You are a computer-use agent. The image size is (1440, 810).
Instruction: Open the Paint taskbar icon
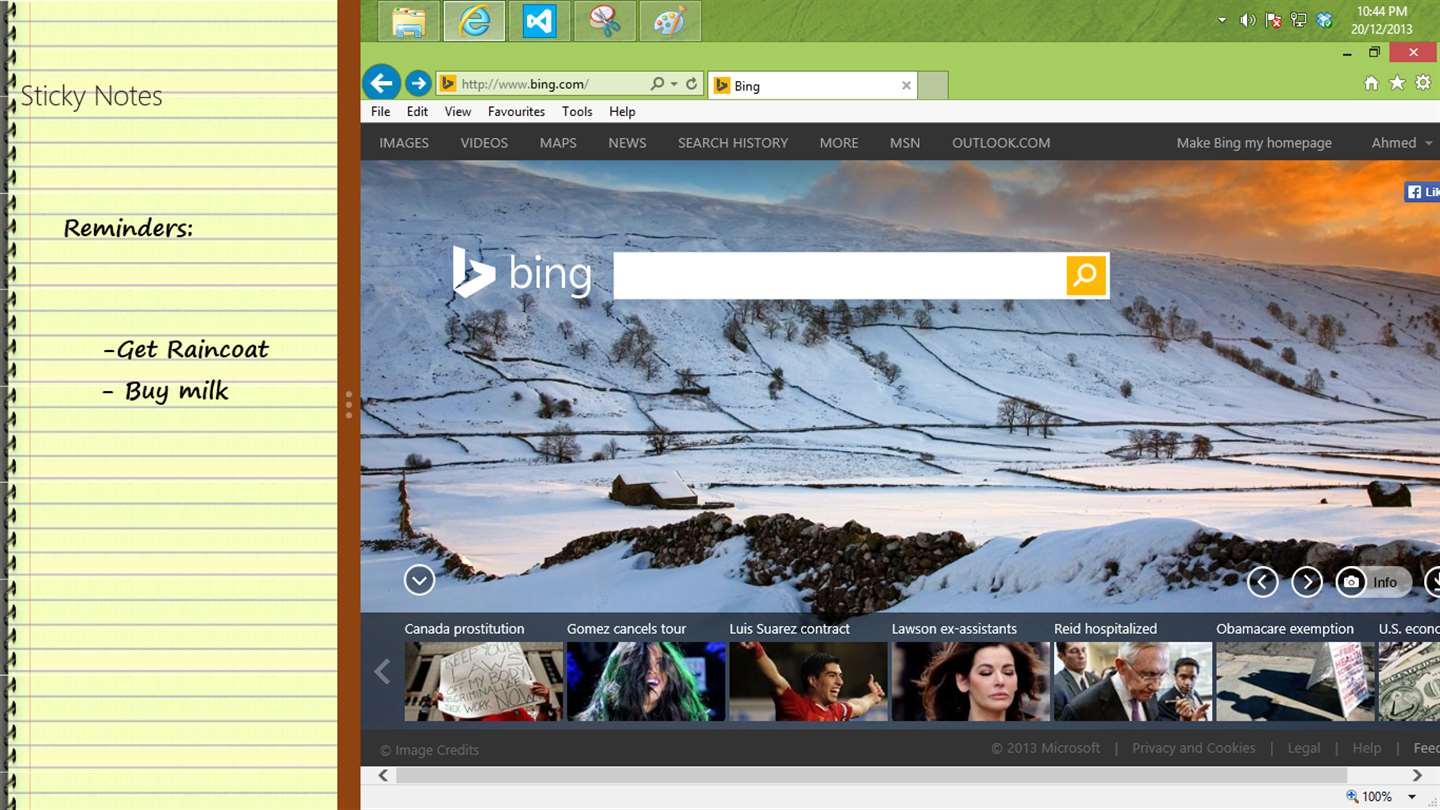tap(670, 21)
